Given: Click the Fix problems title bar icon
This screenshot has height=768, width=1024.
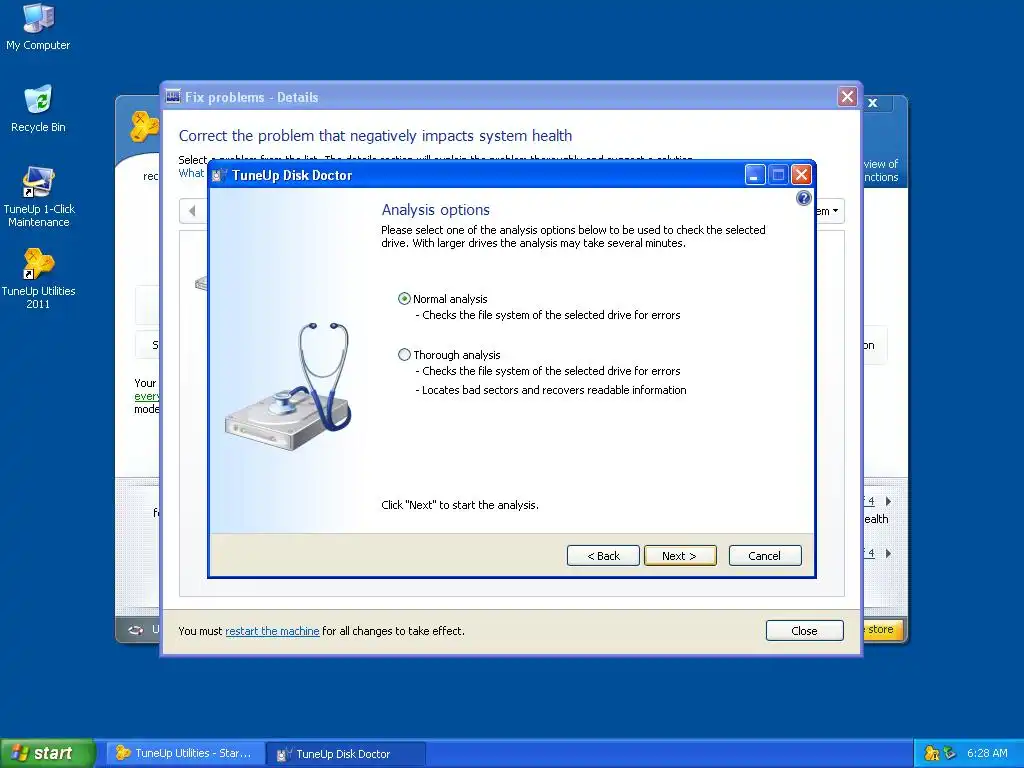Looking at the screenshot, I should (172, 97).
